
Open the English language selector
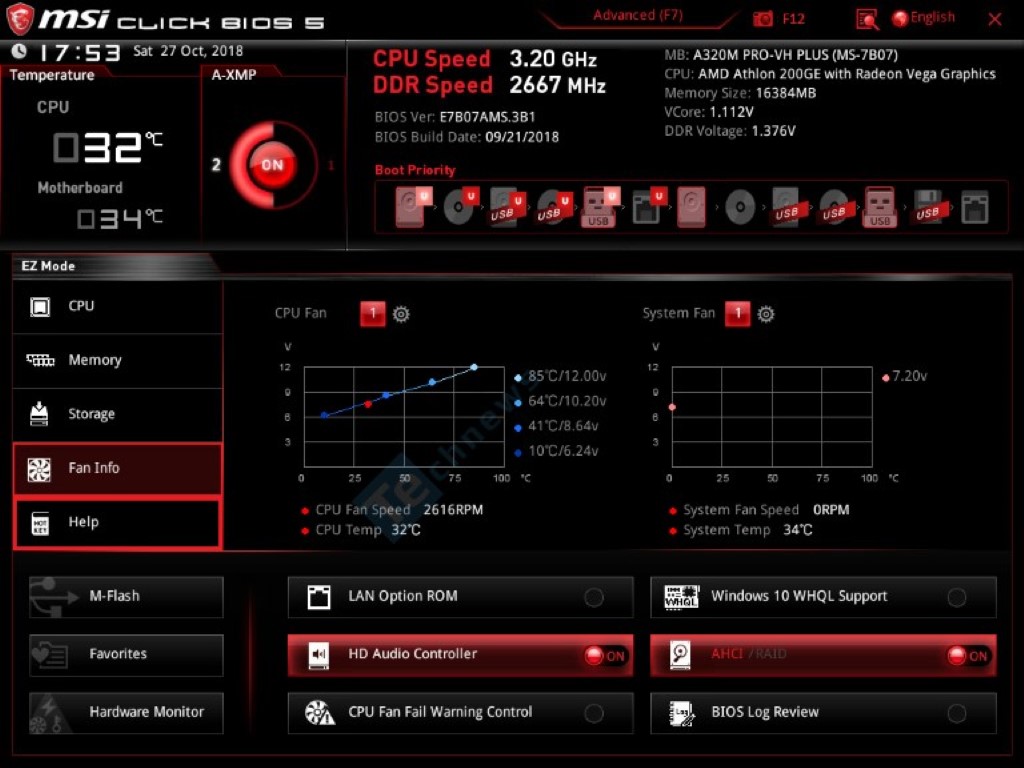924,18
